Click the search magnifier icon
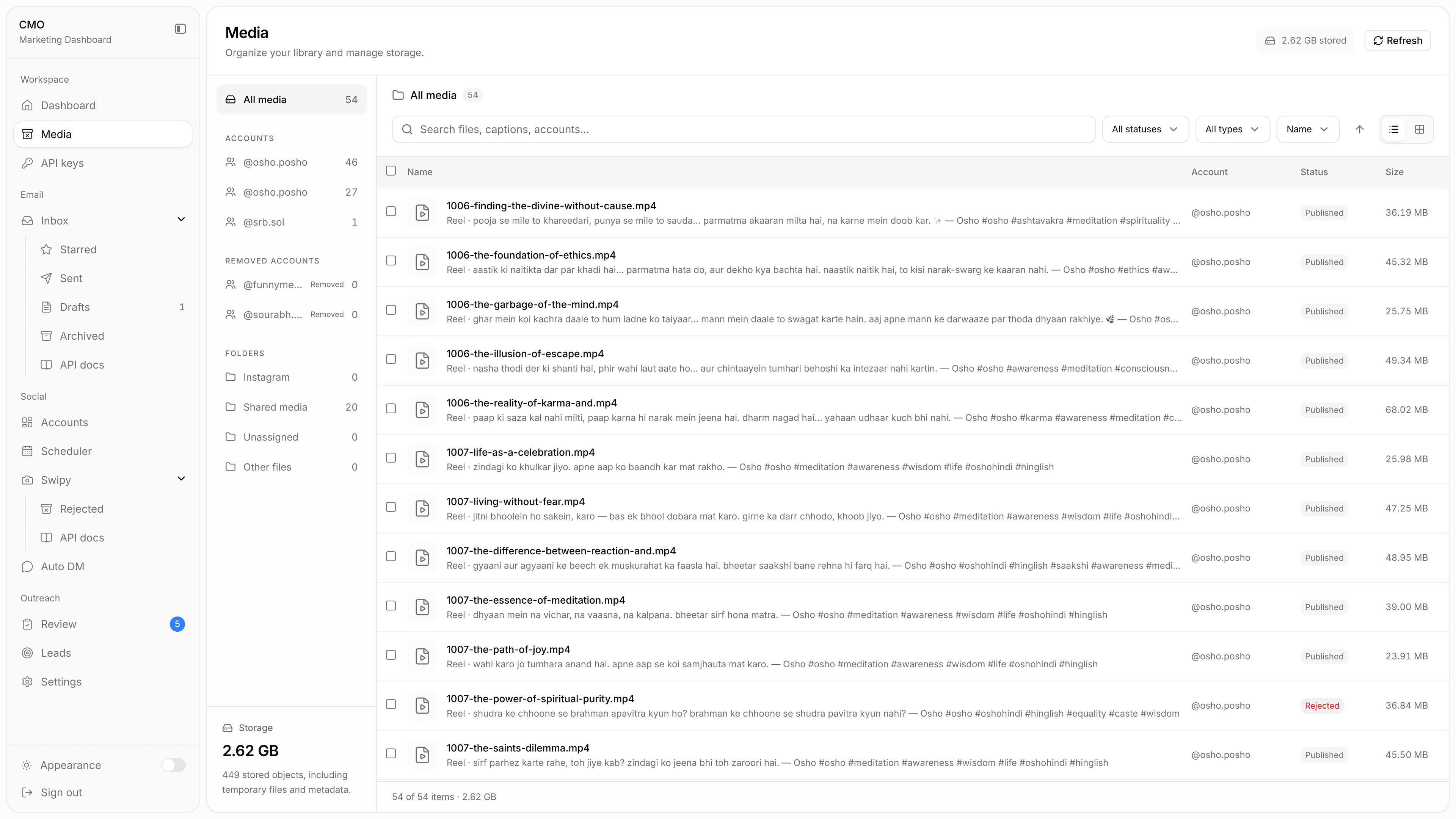Screen dimensions: 1456x819 tap(407, 129)
